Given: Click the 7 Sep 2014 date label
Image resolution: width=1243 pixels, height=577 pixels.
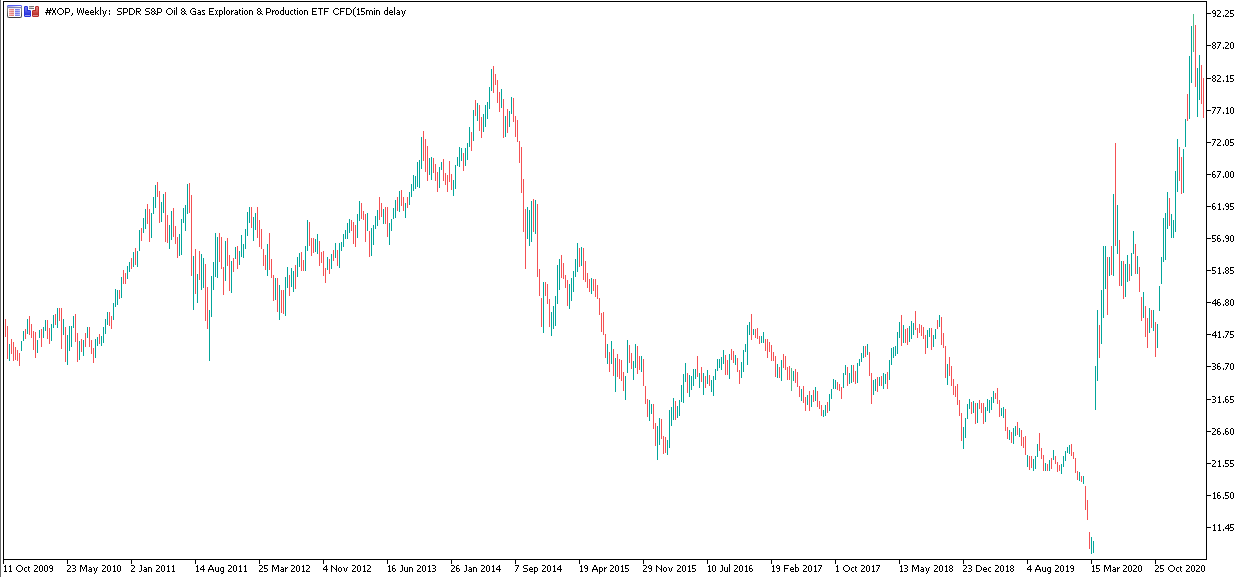Looking at the screenshot, I should tap(540, 568).
